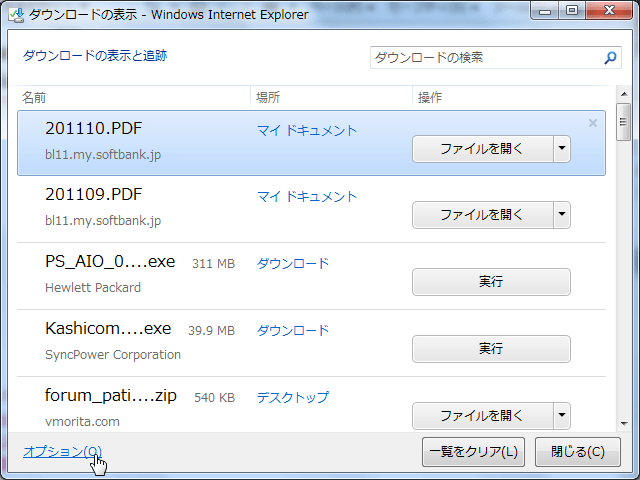Open ダウンロード folder link for PS_AIO_0....exe

[x=293, y=263]
